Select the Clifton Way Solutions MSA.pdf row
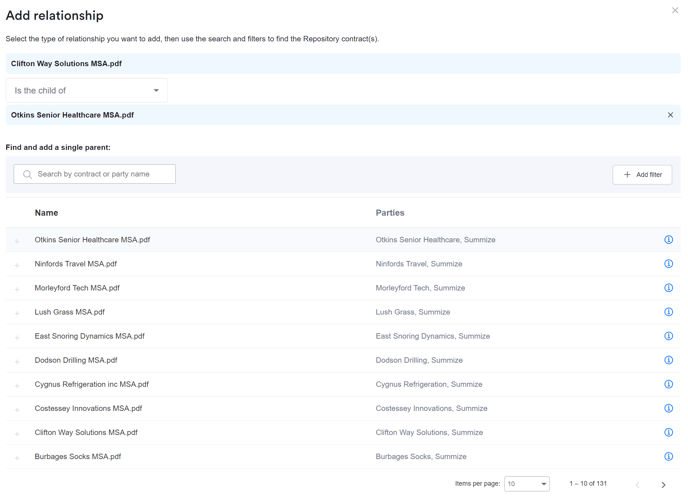Image resolution: width=688 pixels, height=504 pixels. click(86, 433)
